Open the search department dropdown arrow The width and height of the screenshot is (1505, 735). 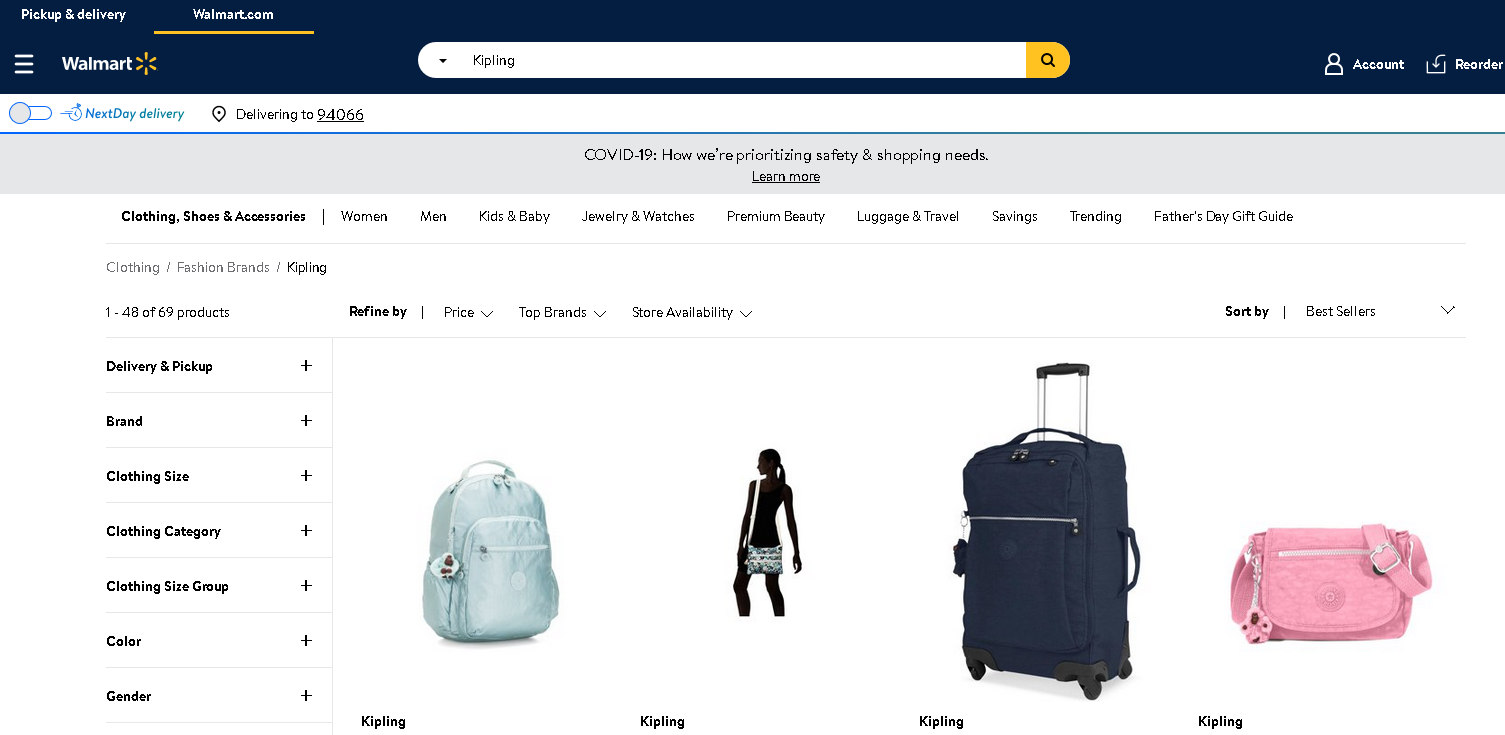[443, 61]
